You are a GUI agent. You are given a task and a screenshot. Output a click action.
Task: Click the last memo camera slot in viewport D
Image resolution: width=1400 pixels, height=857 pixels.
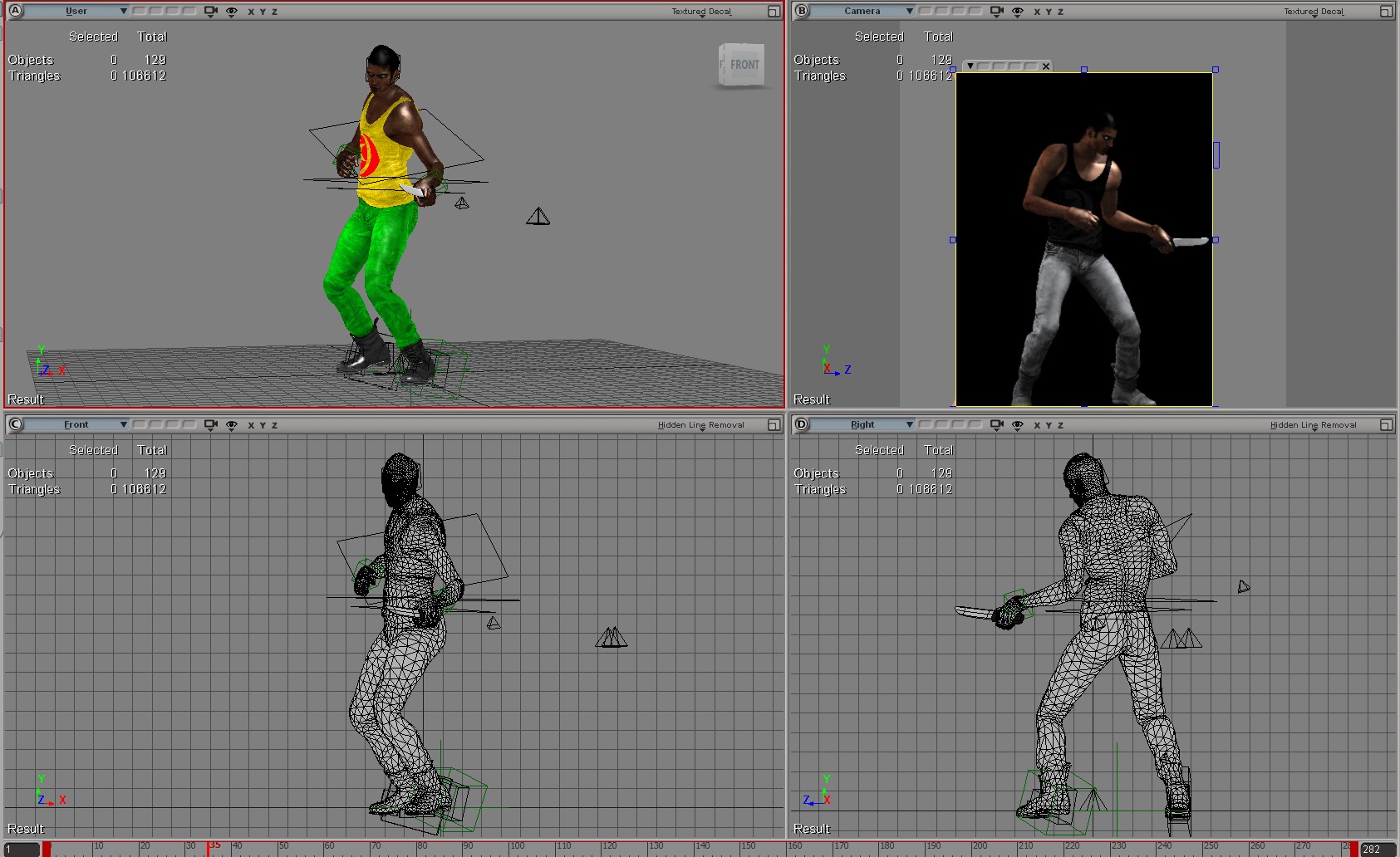point(975,424)
